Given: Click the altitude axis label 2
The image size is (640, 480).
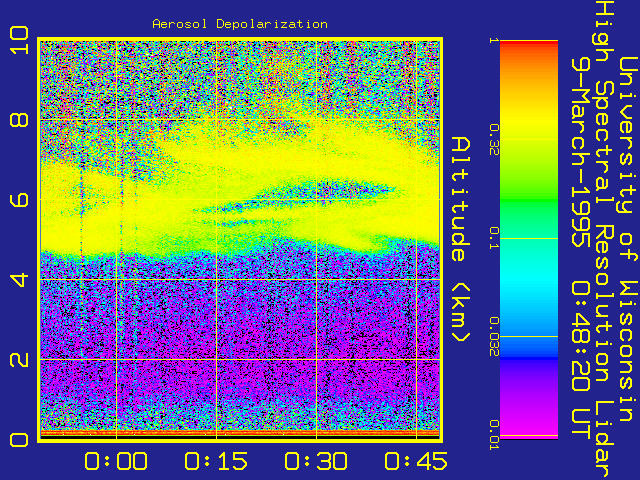Looking at the screenshot, I should [19, 360].
